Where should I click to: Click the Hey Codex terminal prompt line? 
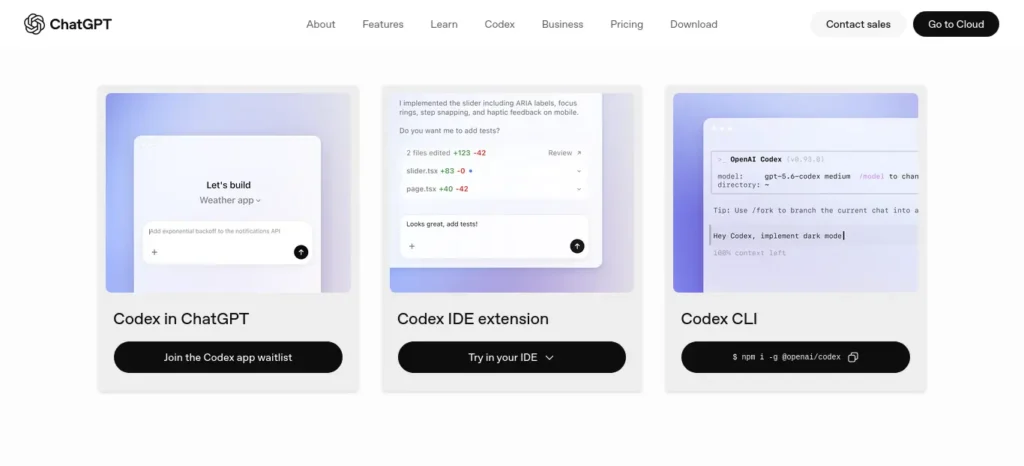[x=814, y=235]
